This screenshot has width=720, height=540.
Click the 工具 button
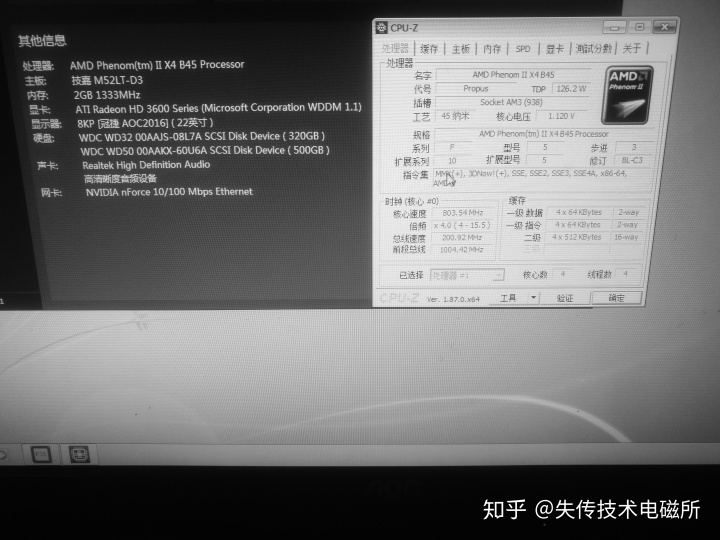click(x=508, y=298)
